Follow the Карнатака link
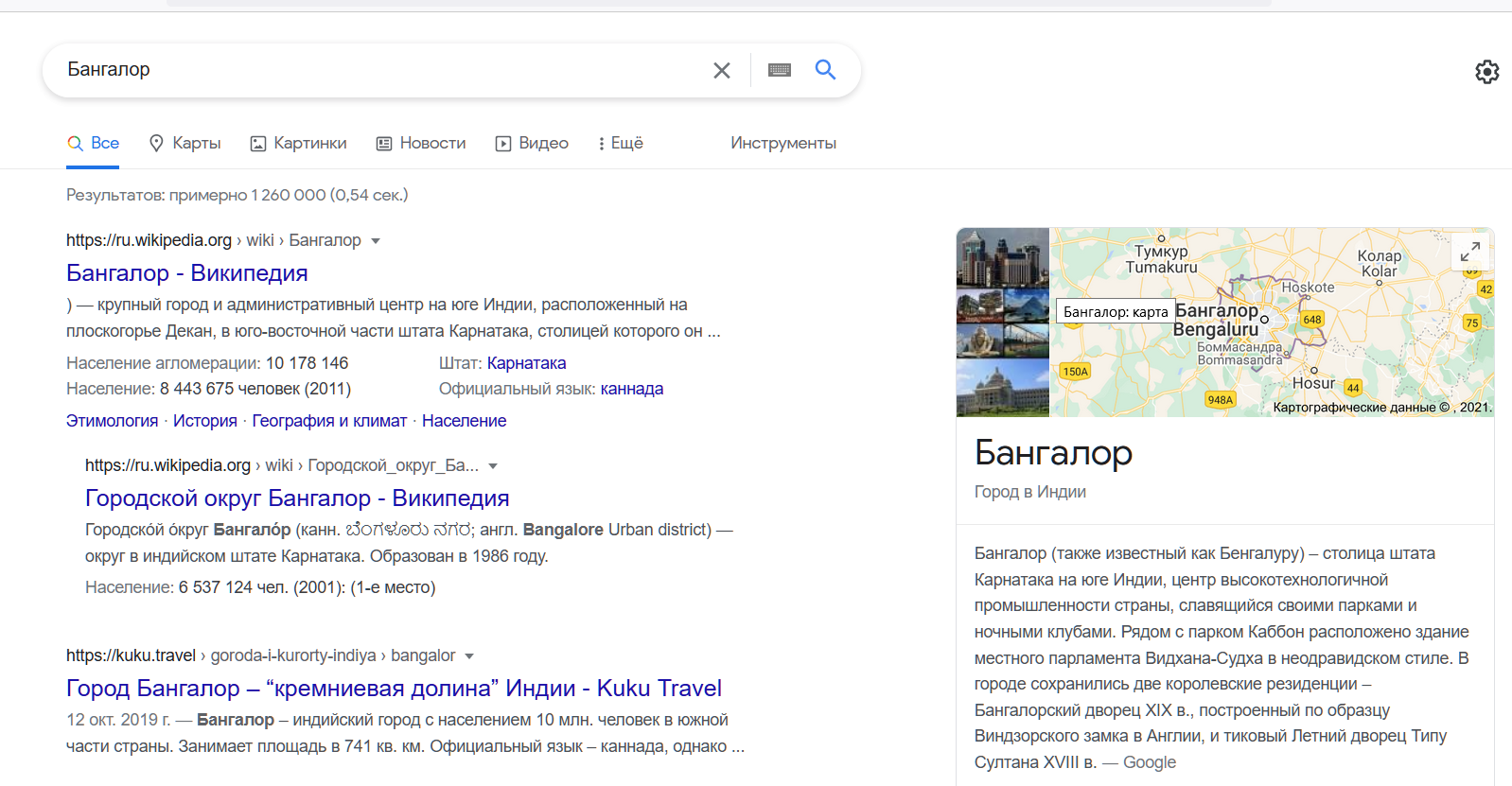Viewport: 1512px width, 786px height. click(x=526, y=363)
